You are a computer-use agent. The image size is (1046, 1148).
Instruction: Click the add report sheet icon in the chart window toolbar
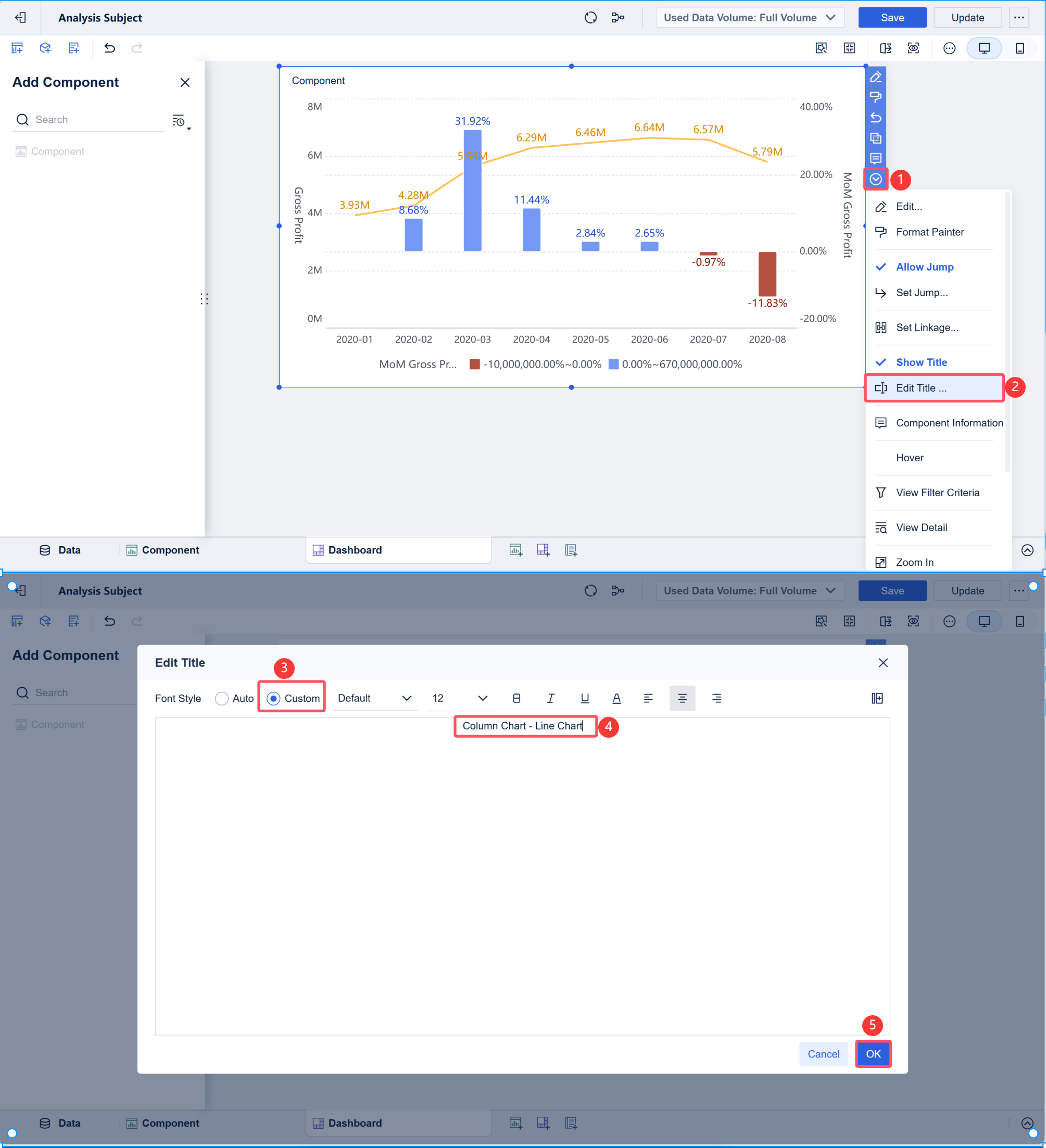[73, 48]
